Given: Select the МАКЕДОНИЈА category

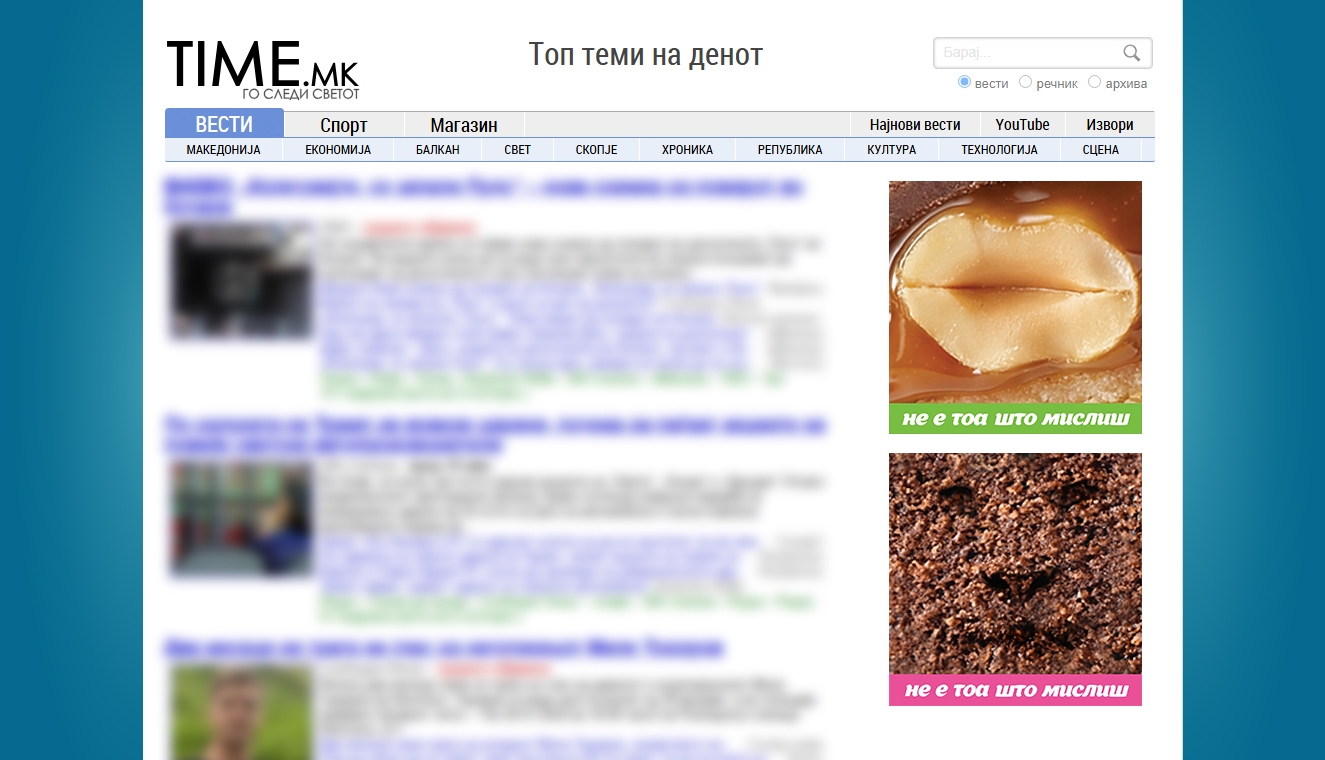Looking at the screenshot, I should 224,150.
